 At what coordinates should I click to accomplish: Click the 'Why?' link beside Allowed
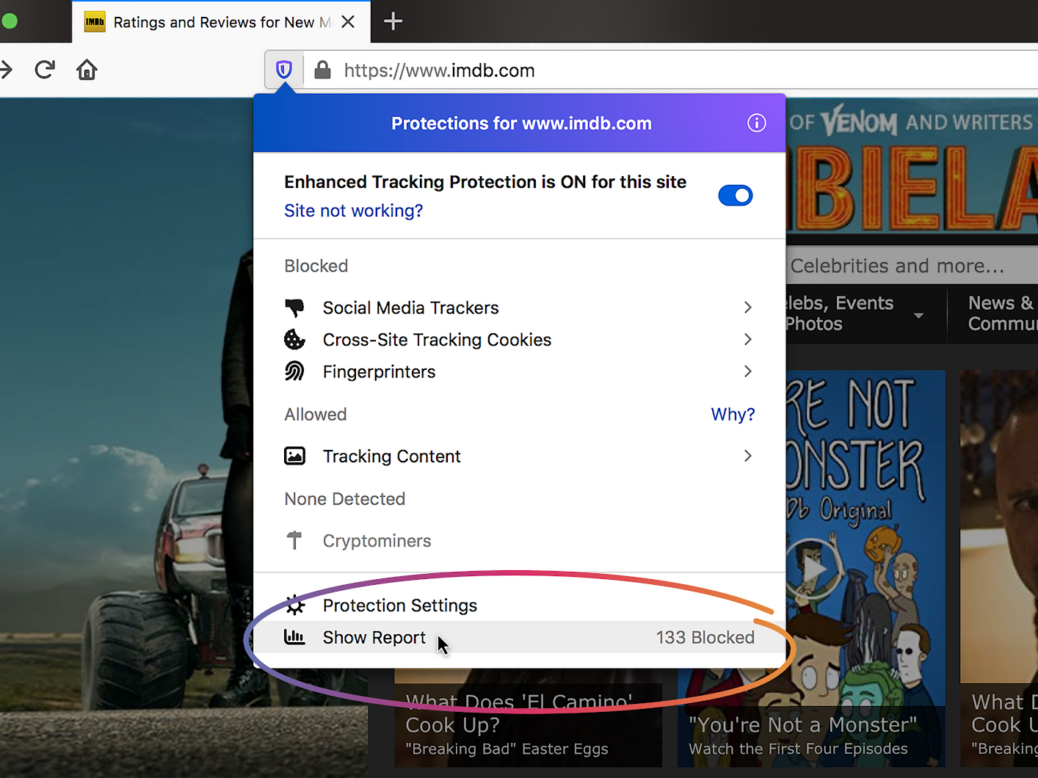(732, 414)
